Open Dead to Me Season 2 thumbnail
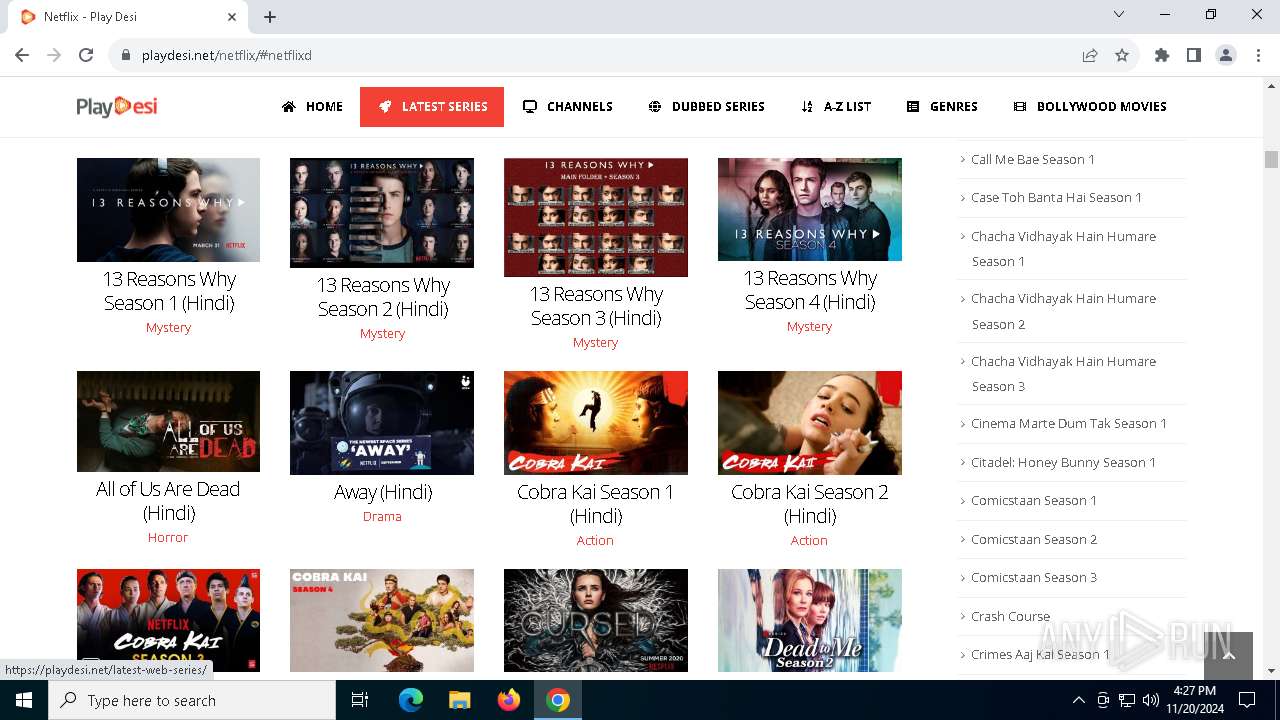 (810, 621)
